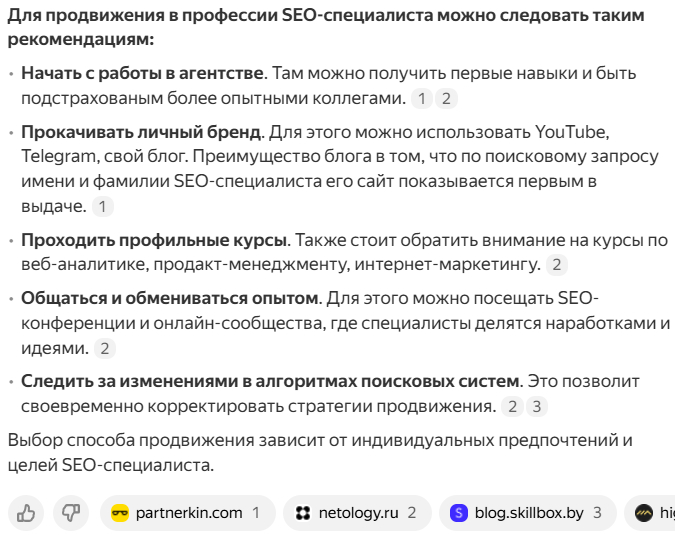Click the bold text "Прокачивать личный бренд"
This screenshot has height=537, width=675.
point(140,132)
